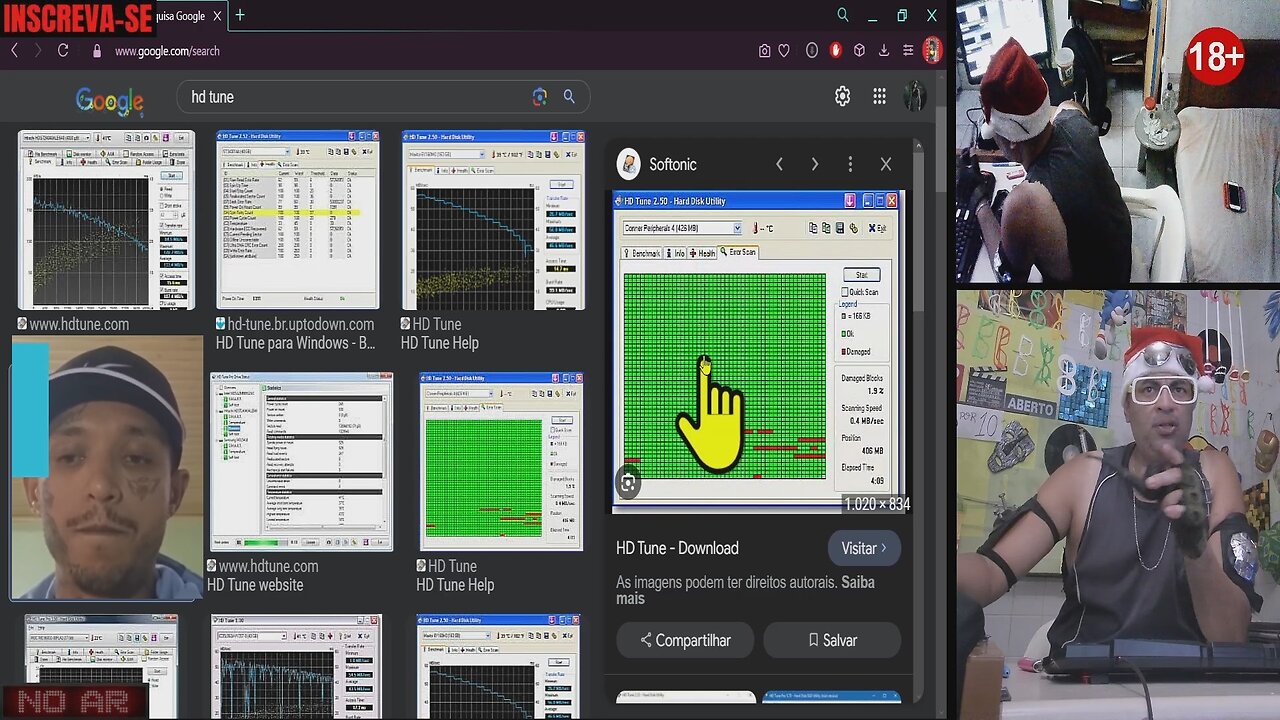The image size is (1280, 720).
Task: Open the hd-tune.br.uptodown.com health table thumbnail
Action: tap(297, 220)
